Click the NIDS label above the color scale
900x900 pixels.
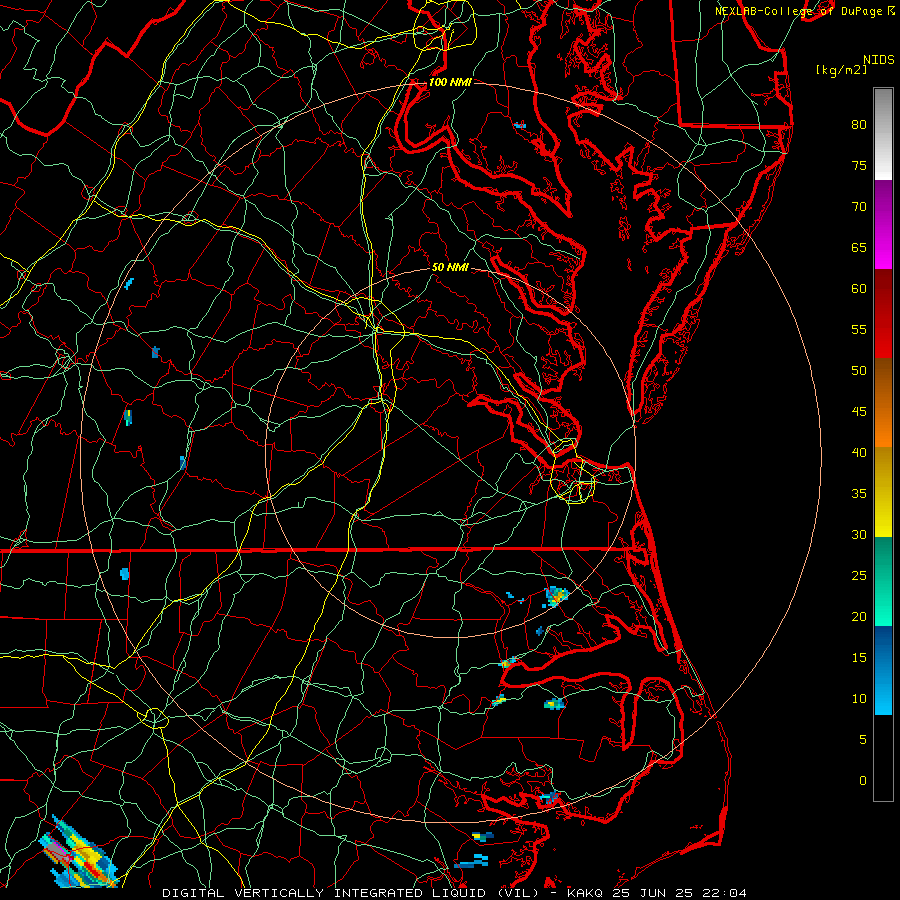click(878, 60)
